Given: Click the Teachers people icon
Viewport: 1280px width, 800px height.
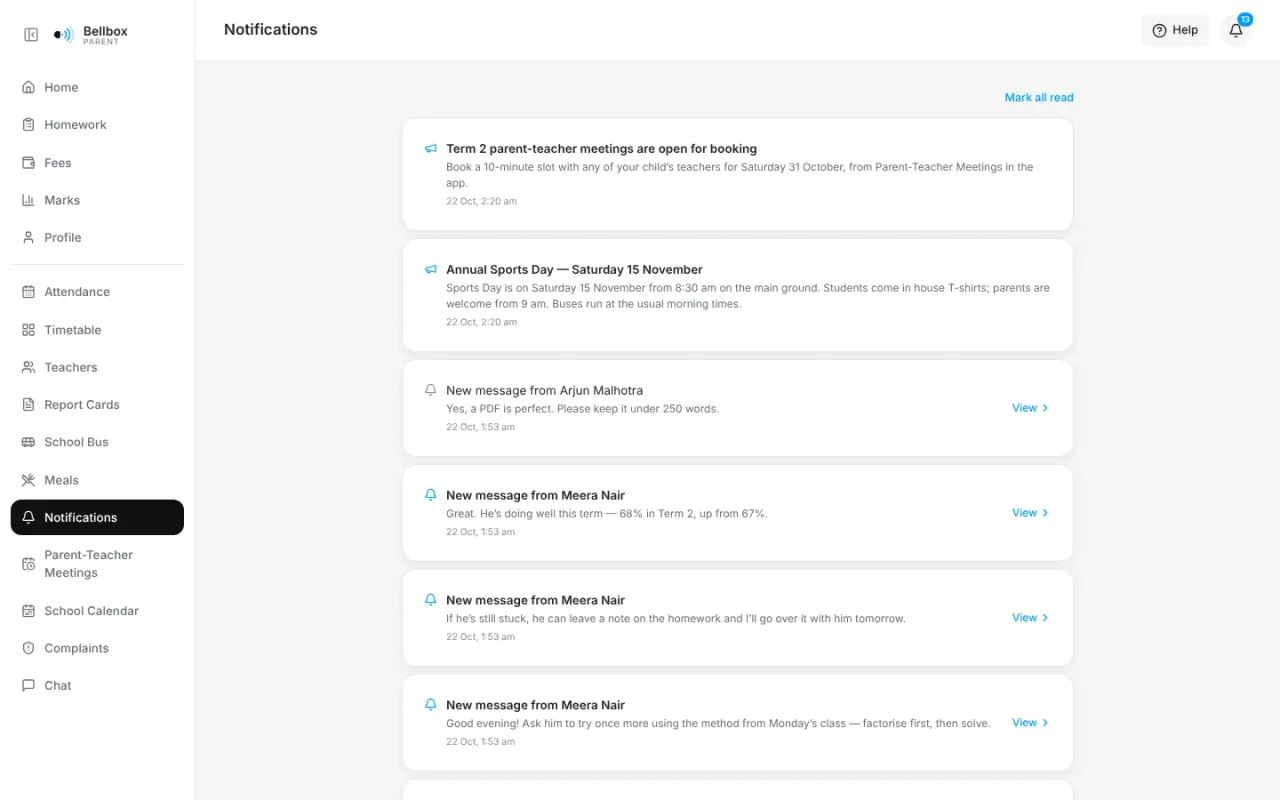Looking at the screenshot, I should (28, 367).
